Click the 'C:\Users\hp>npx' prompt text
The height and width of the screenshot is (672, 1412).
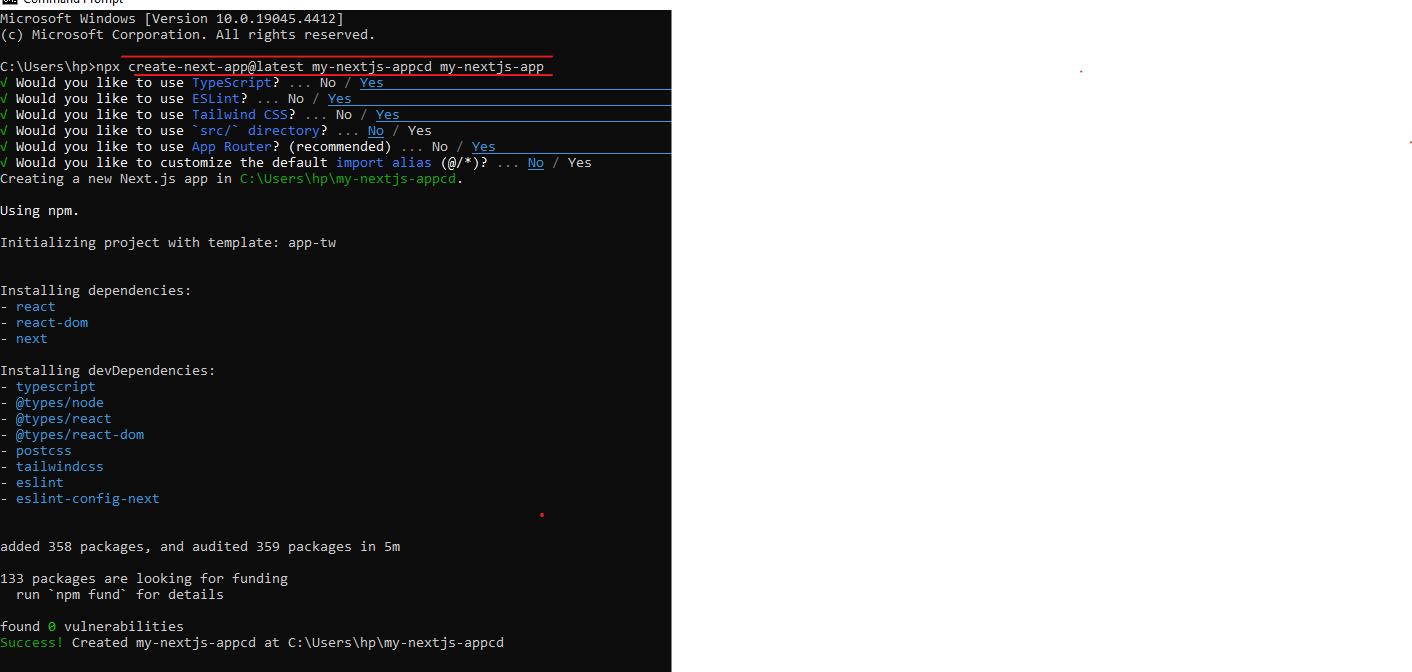tap(60, 67)
